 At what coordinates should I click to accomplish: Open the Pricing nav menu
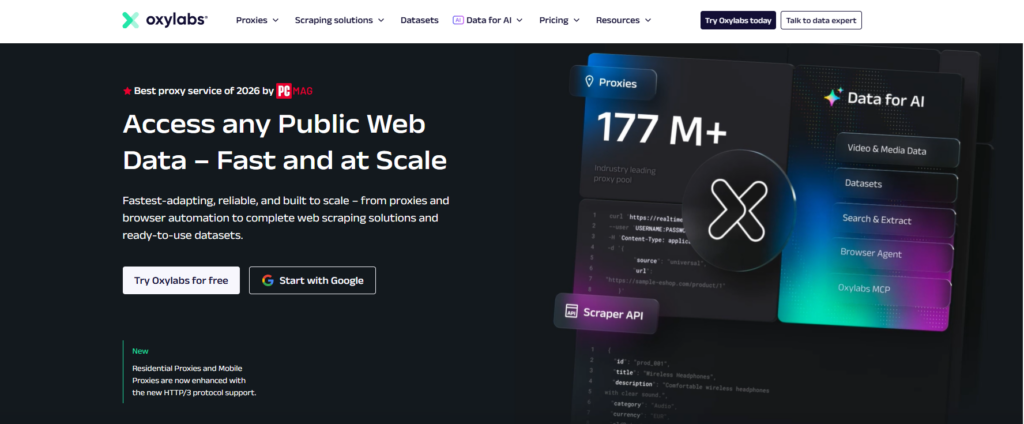pos(559,20)
